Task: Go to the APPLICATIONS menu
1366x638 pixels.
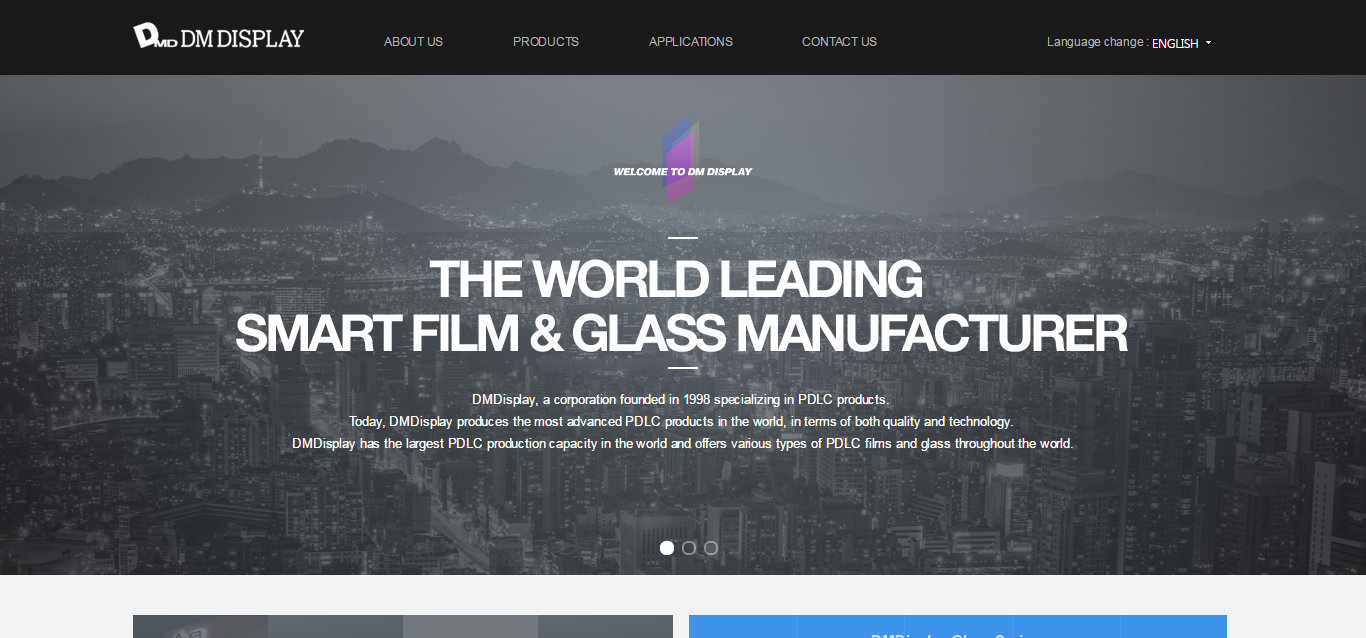Action: click(x=691, y=42)
